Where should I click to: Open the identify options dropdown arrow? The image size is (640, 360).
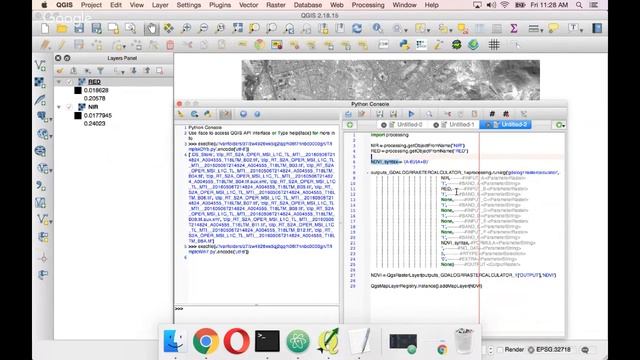[x=406, y=30]
